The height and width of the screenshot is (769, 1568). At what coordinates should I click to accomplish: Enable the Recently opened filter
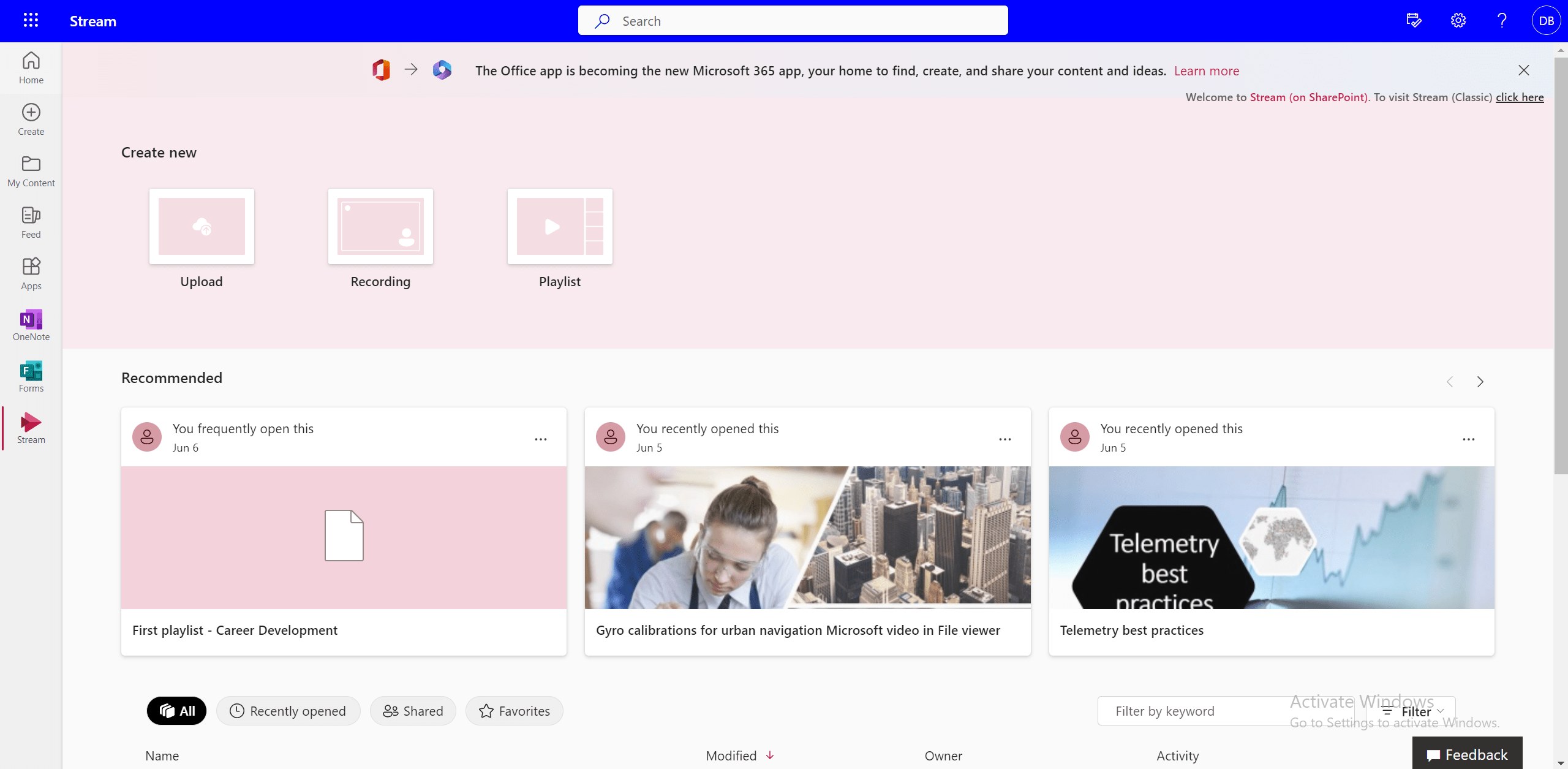tap(288, 710)
